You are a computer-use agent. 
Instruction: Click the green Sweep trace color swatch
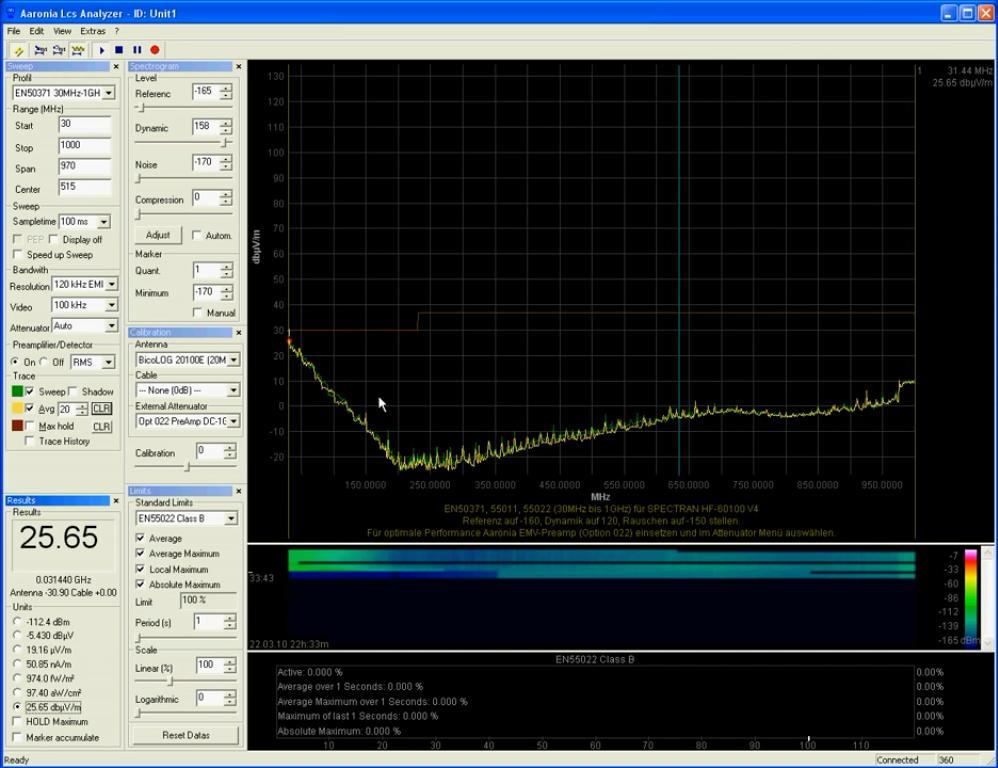[x=17, y=391]
